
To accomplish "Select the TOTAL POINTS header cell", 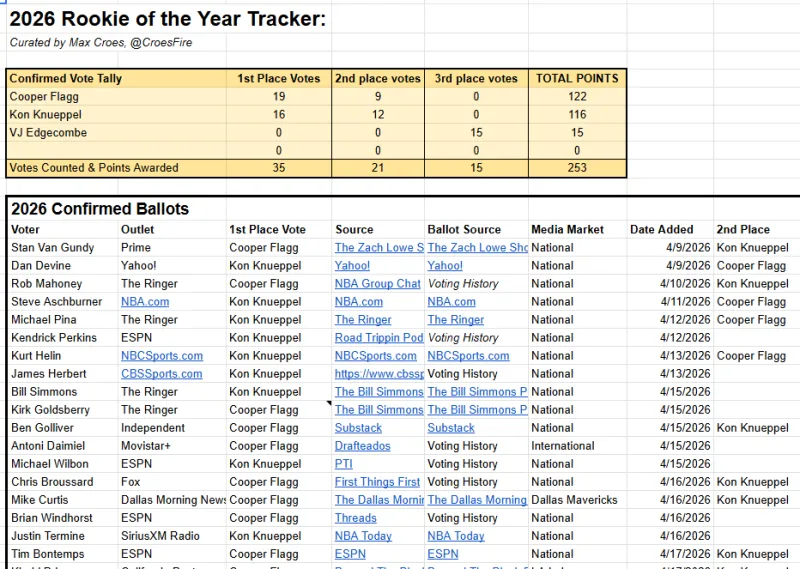I will pos(577,78).
